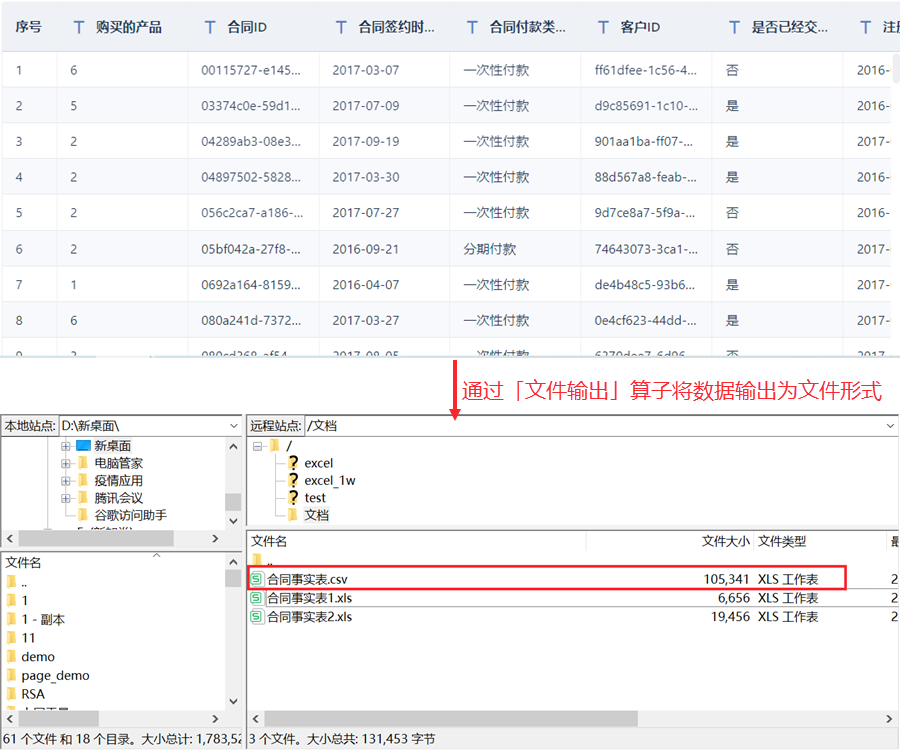Viewport: 901px width, 750px height.
Task: Click the local file list horizontal scrollbar thumb
Action: point(59,718)
